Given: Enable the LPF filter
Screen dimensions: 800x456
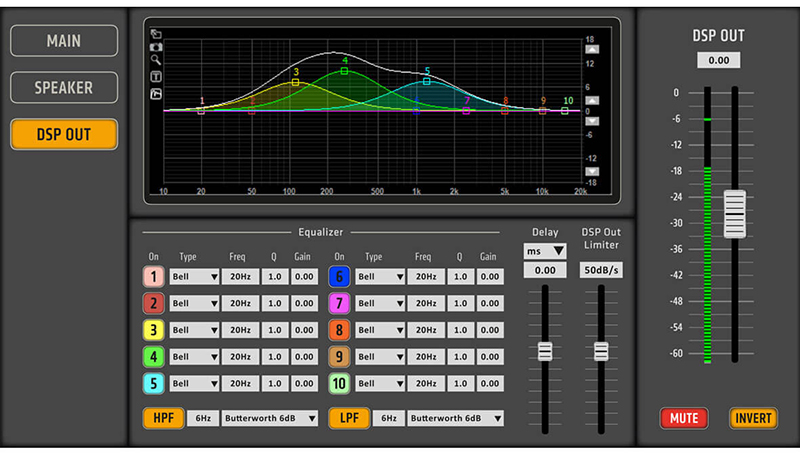Looking at the screenshot, I should 349,418.
